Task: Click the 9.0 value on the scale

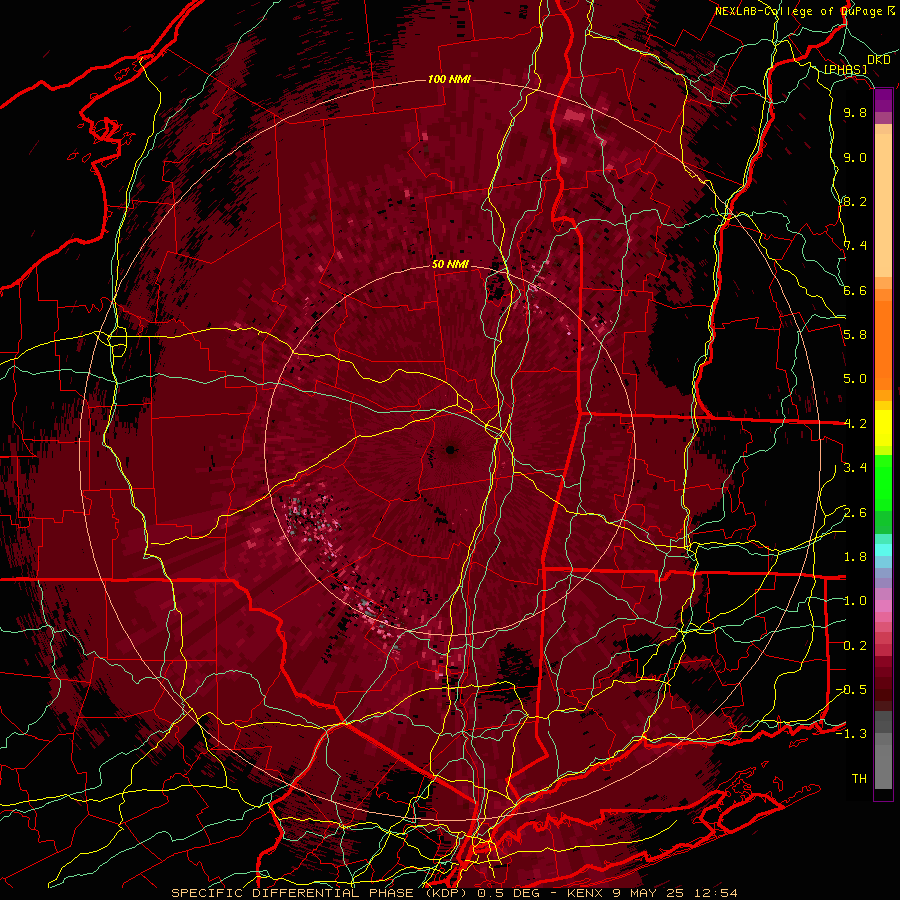Action: click(x=855, y=158)
